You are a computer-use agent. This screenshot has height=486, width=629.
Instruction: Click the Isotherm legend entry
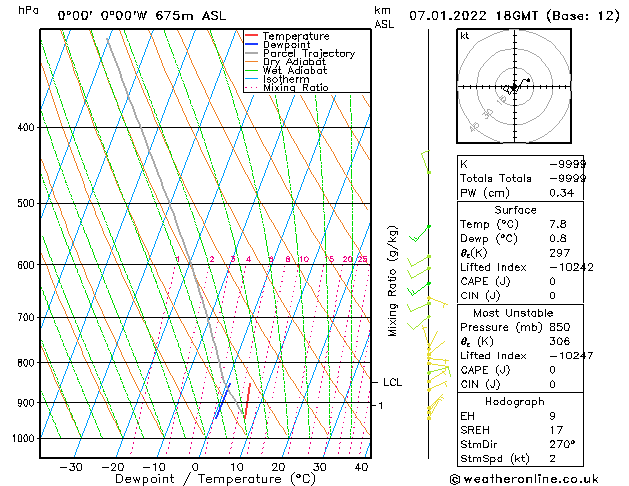285,79
